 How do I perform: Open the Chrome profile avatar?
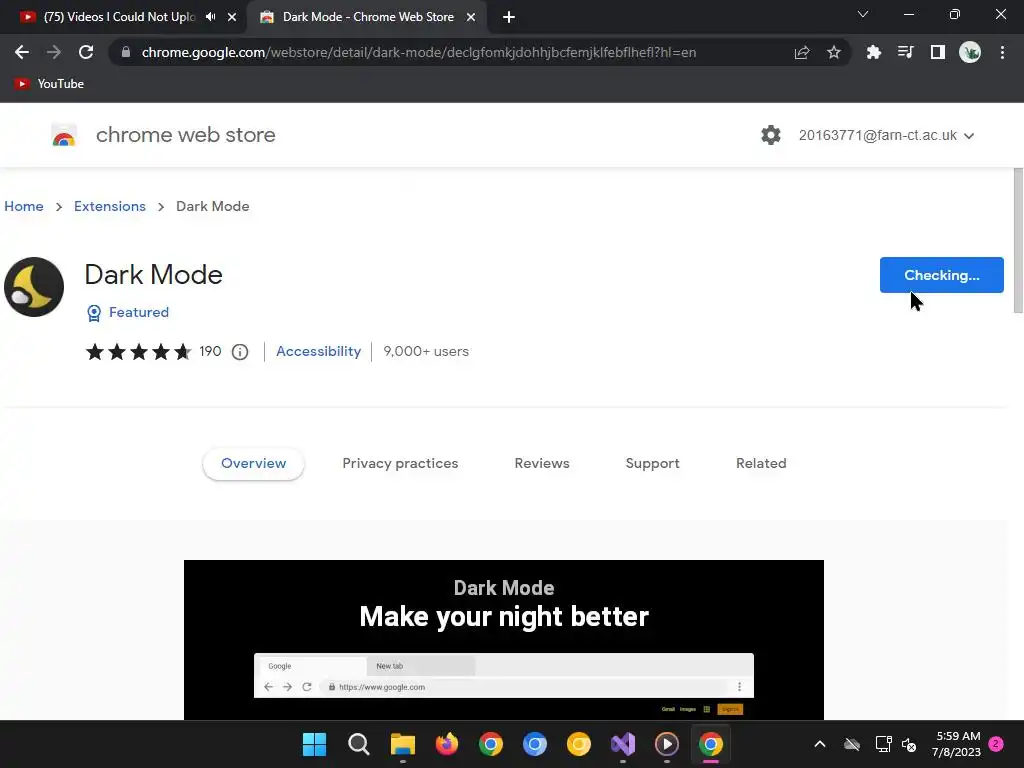[x=970, y=52]
